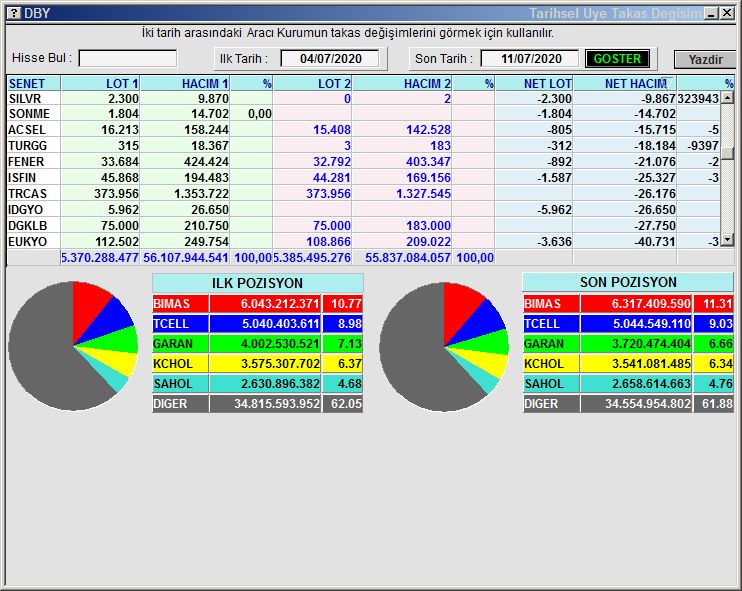Minimize the DBY window
Image resolution: width=742 pixels, height=591 pixels.
coord(711,13)
